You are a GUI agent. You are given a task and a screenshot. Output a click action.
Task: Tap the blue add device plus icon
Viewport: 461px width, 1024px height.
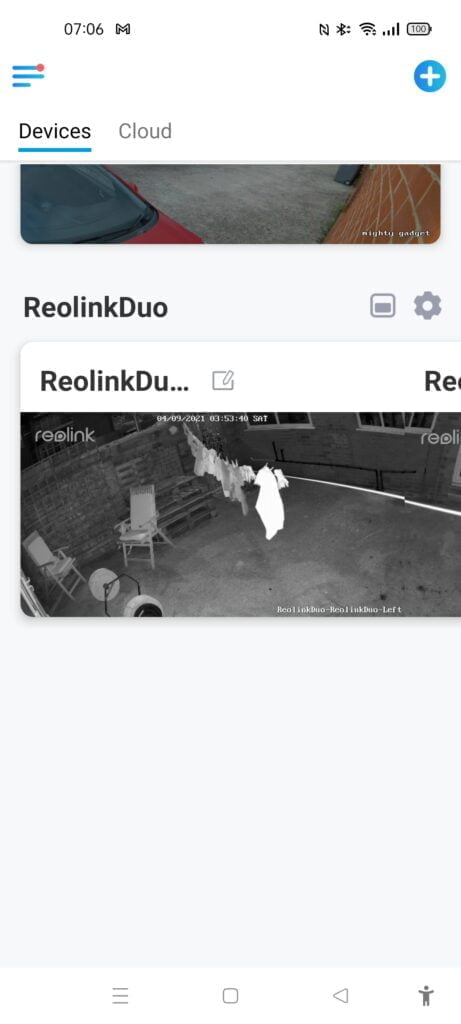coord(430,76)
